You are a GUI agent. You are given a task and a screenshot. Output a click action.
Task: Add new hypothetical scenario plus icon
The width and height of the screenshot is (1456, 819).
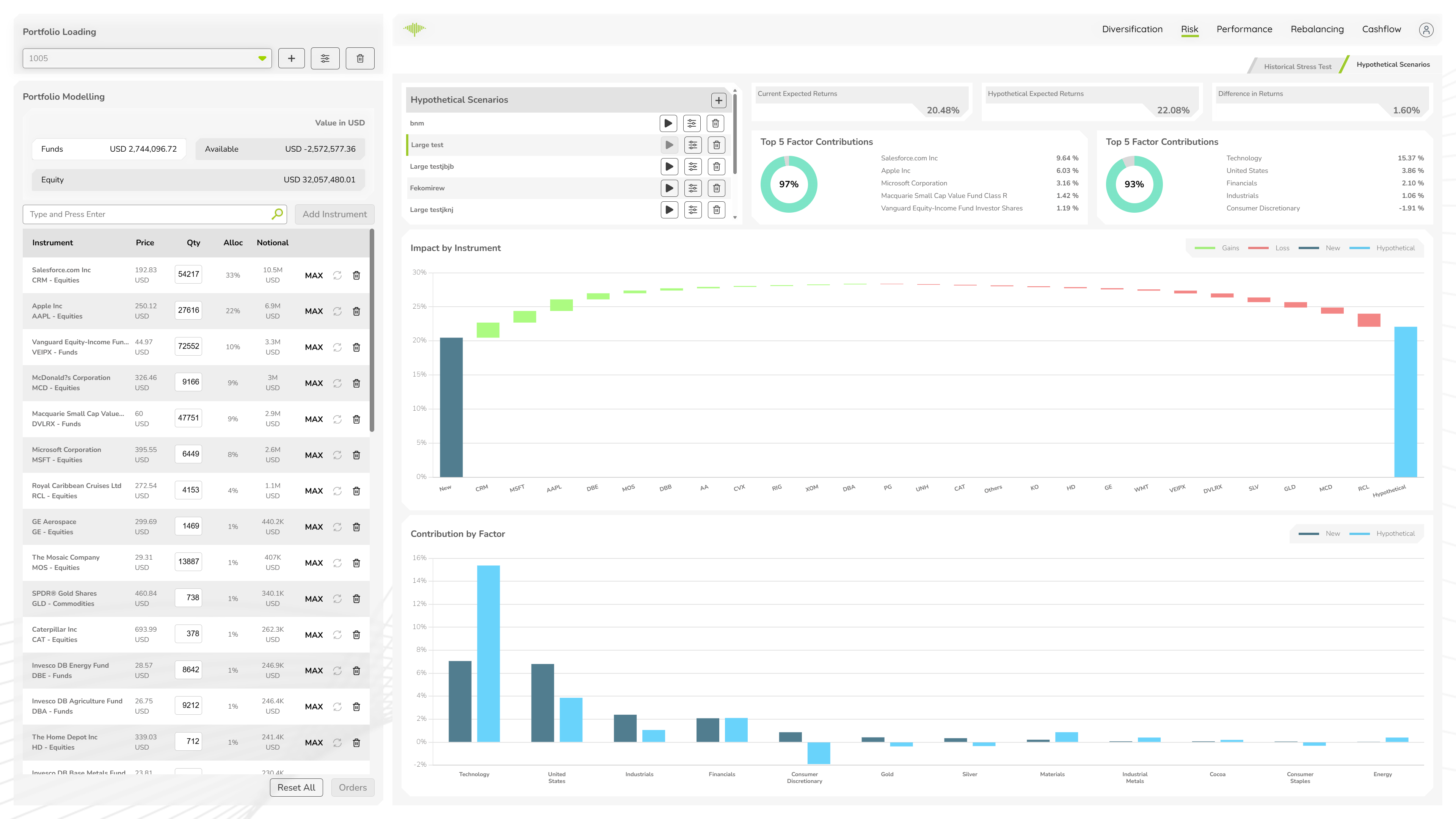click(x=719, y=100)
